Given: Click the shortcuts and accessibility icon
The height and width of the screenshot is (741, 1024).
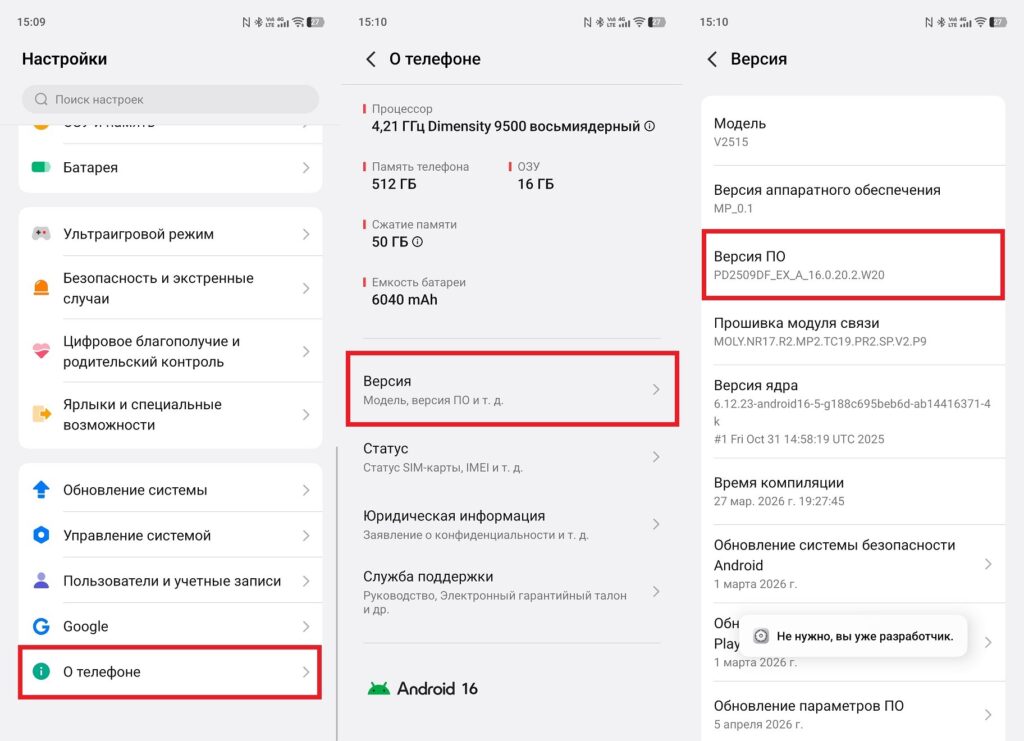Looking at the screenshot, I should click(41, 414).
